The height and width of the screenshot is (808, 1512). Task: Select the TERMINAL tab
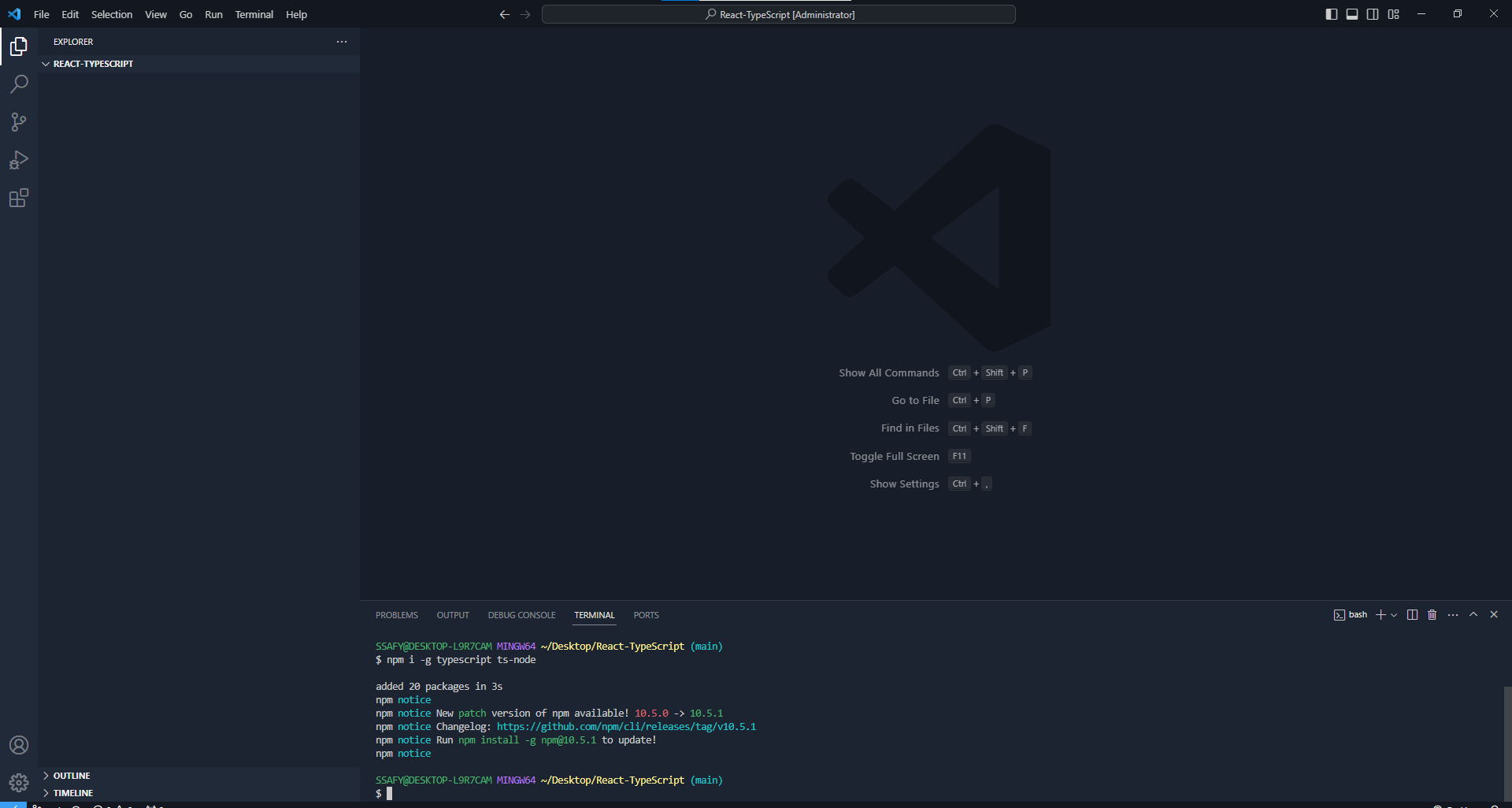point(595,615)
